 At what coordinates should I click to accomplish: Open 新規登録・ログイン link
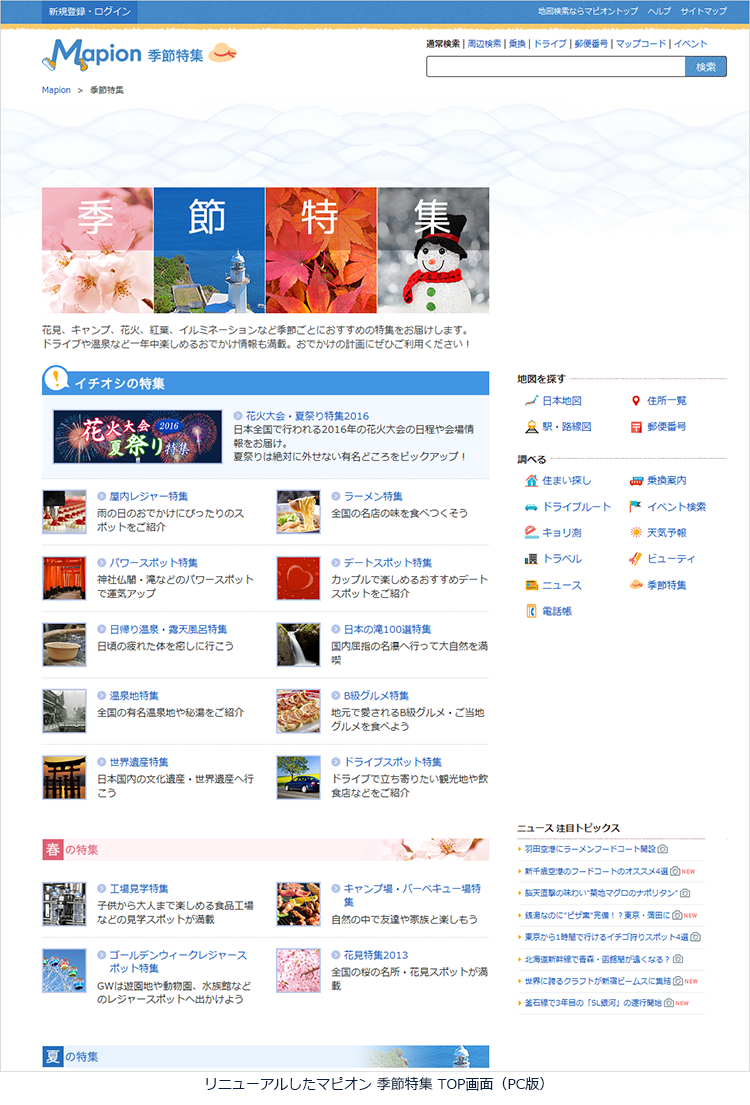point(90,11)
